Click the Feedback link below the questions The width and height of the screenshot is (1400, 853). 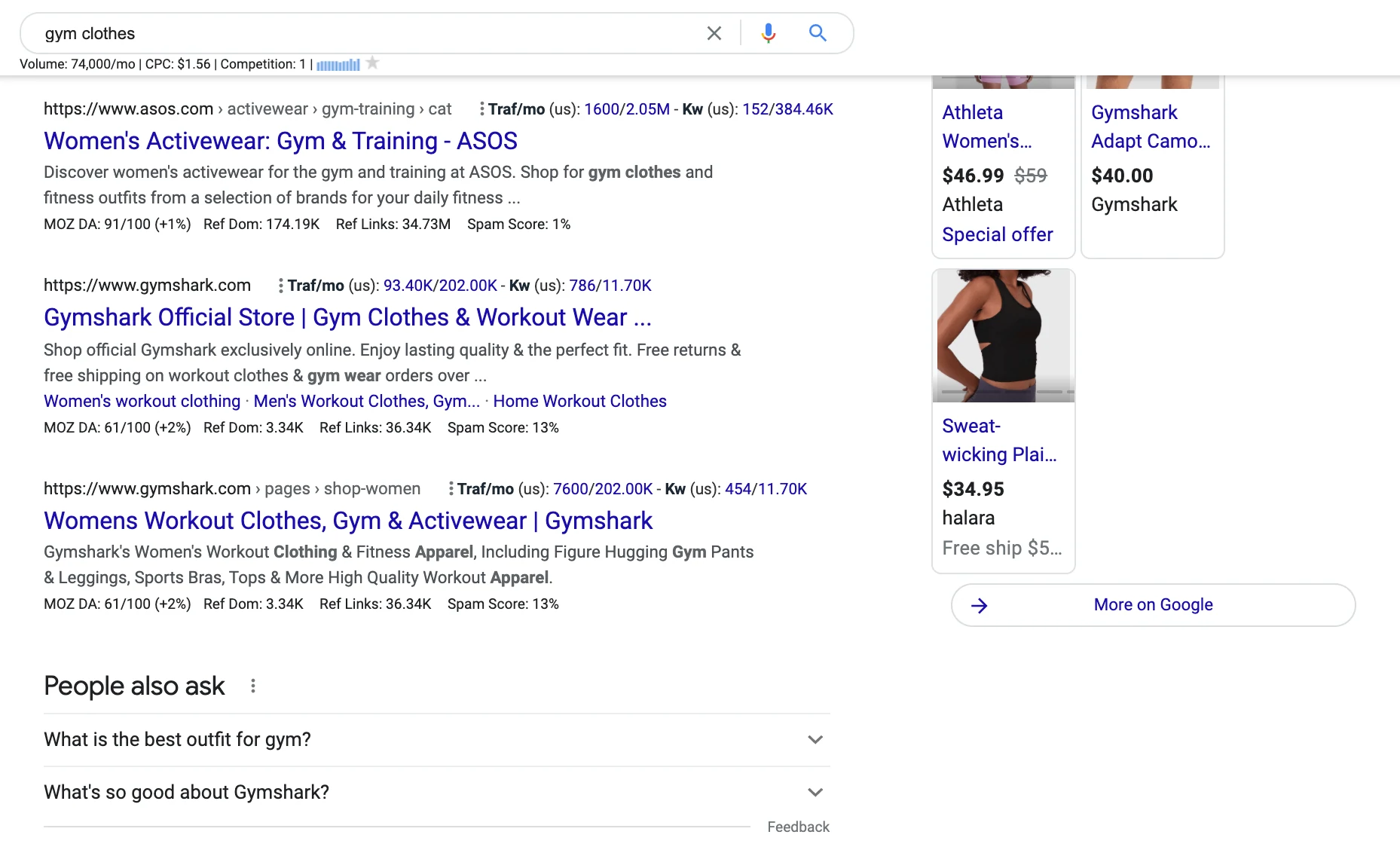point(798,827)
